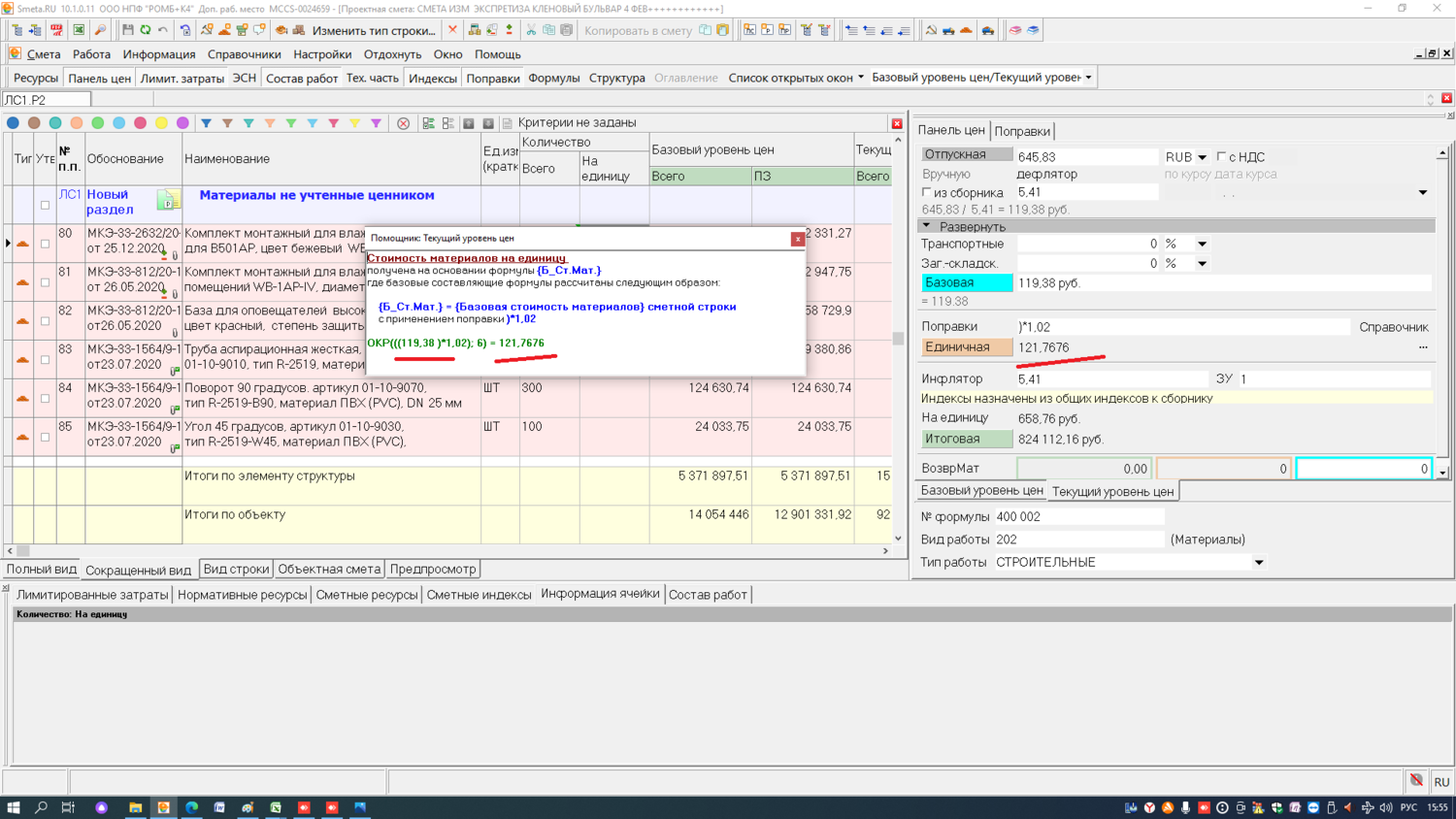Click the green Excel export icon

click(x=79, y=30)
